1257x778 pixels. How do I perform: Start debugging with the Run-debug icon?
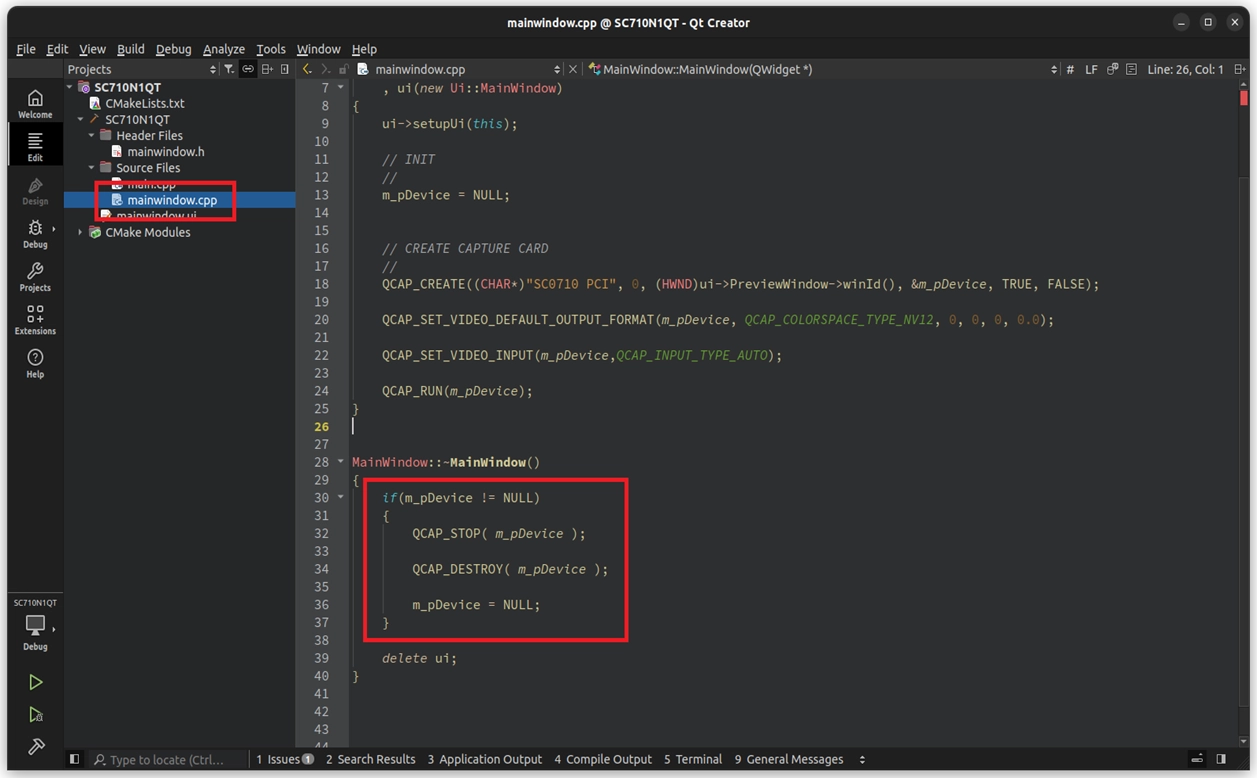[35, 714]
